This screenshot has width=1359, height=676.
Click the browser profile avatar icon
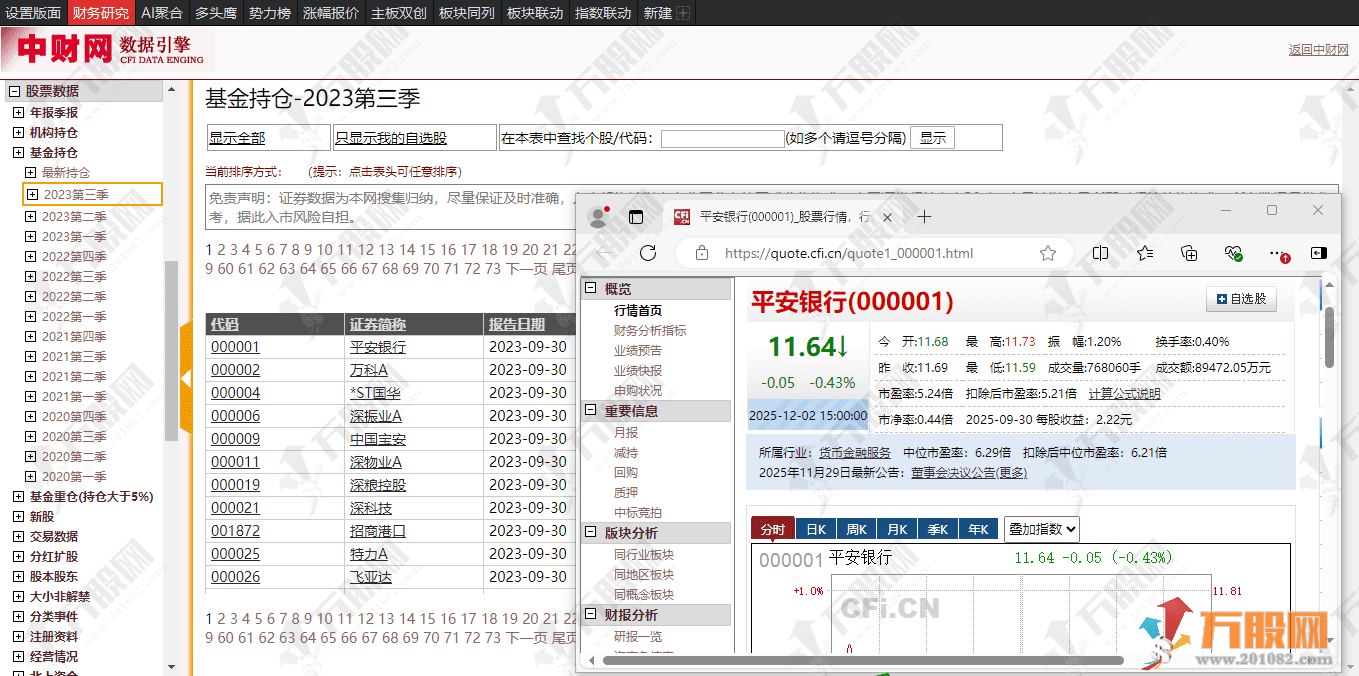(x=598, y=216)
